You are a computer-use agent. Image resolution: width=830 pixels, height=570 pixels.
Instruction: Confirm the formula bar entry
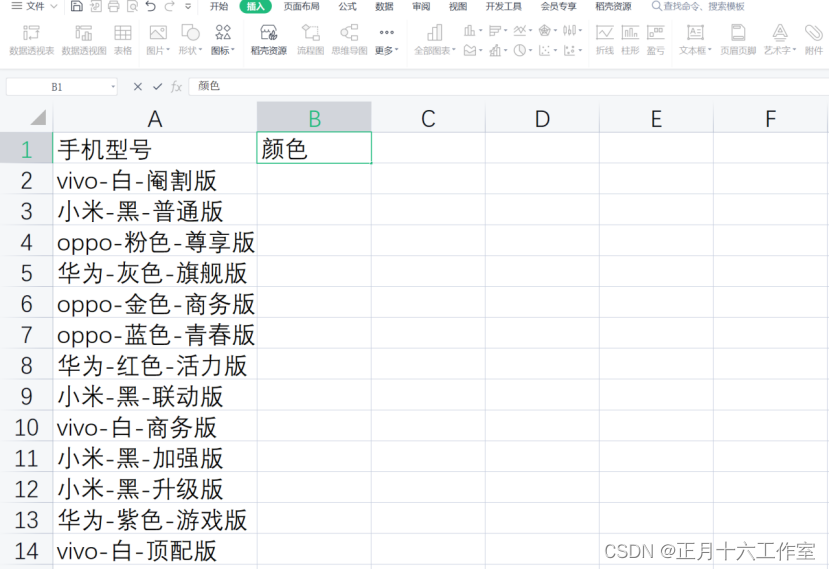coord(157,87)
